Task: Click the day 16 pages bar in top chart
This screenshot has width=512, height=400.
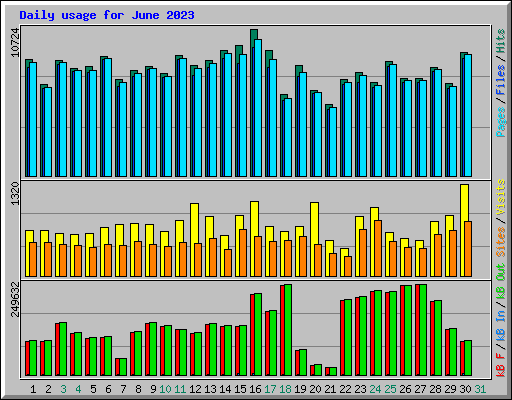Action: click(x=258, y=108)
